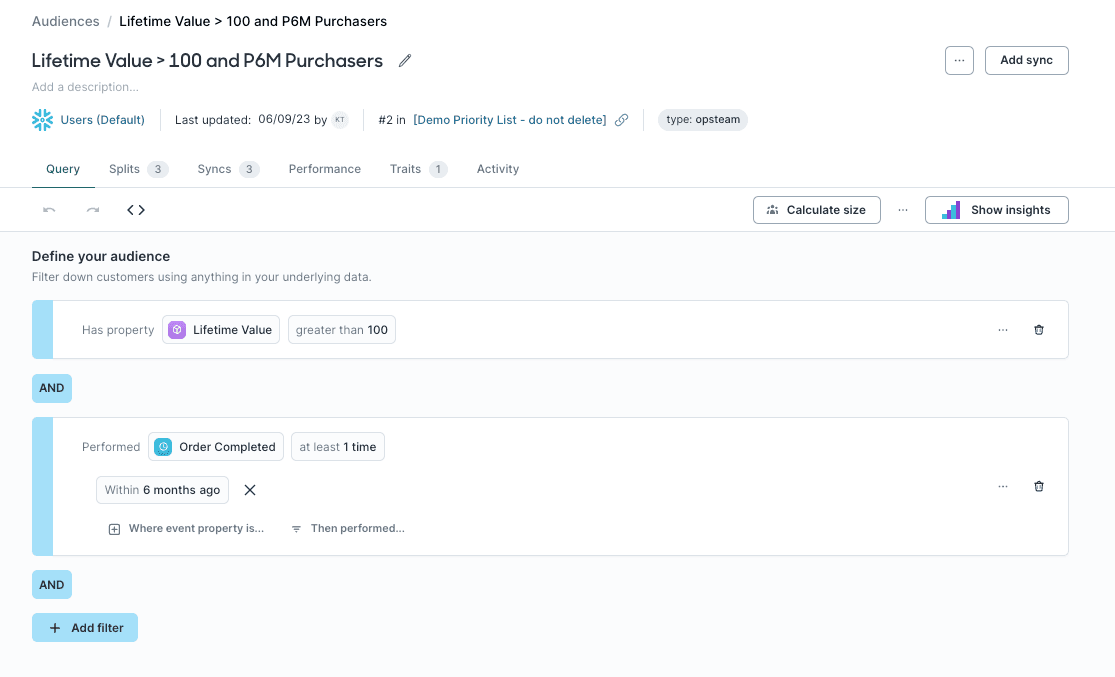The image size is (1115, 677).
Task: Toggle the first AND operator
Action: (x=51, y=388)
